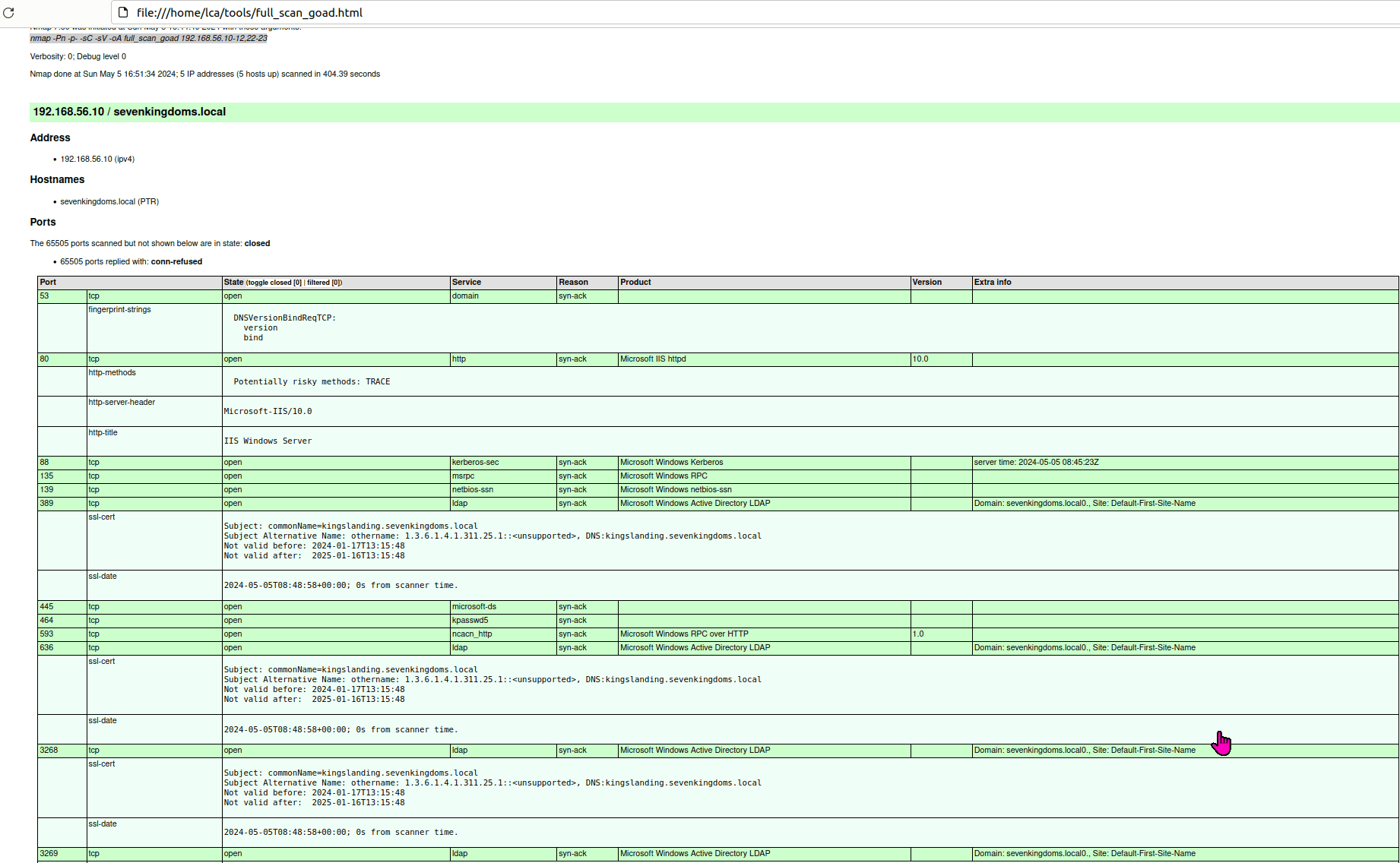Image resolution: width=1400 pixels, height=863 pixels.
Task: Click IIS Windows Server title output
Action: coord(268,441)
